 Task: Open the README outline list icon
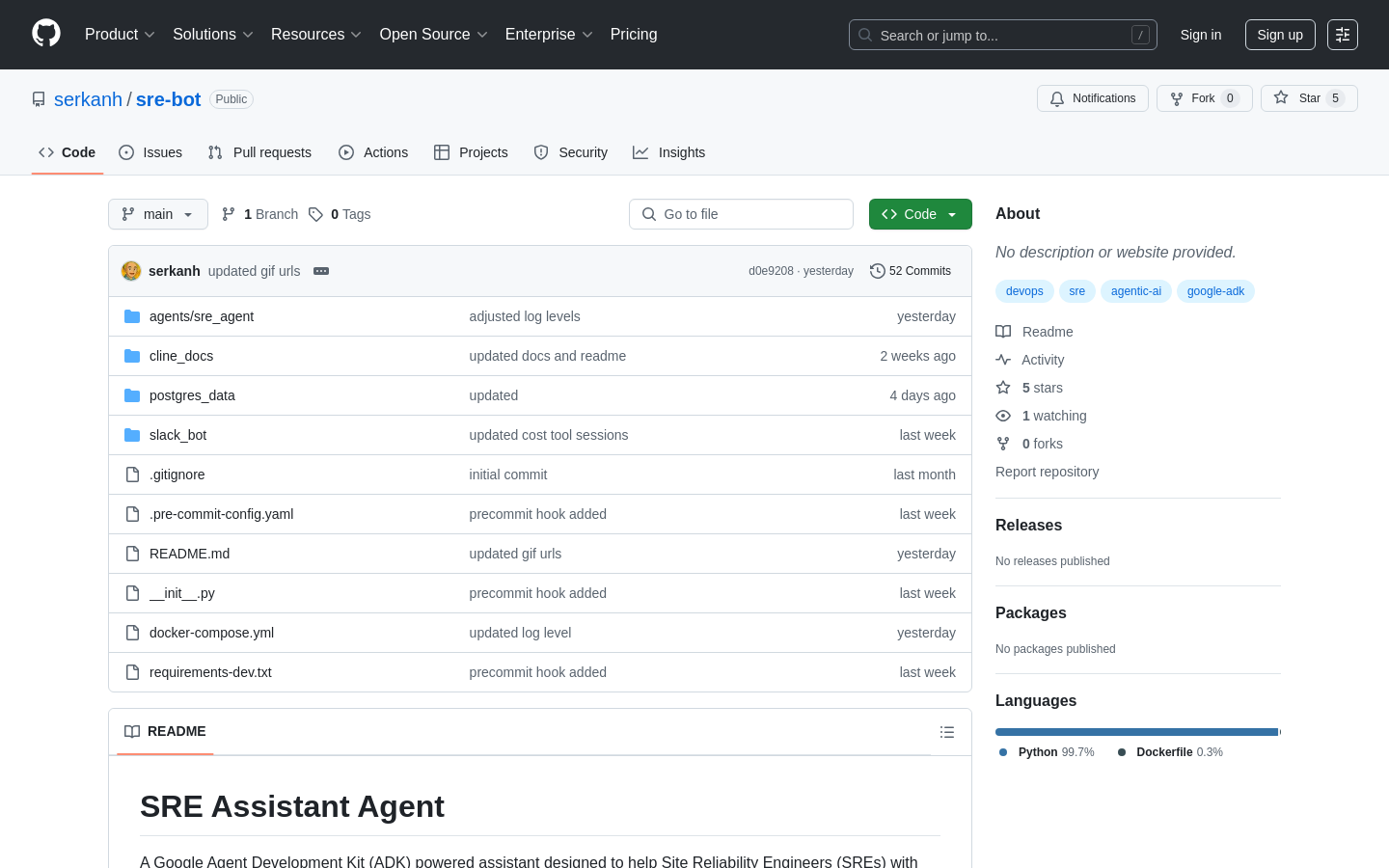pos(947,732)
